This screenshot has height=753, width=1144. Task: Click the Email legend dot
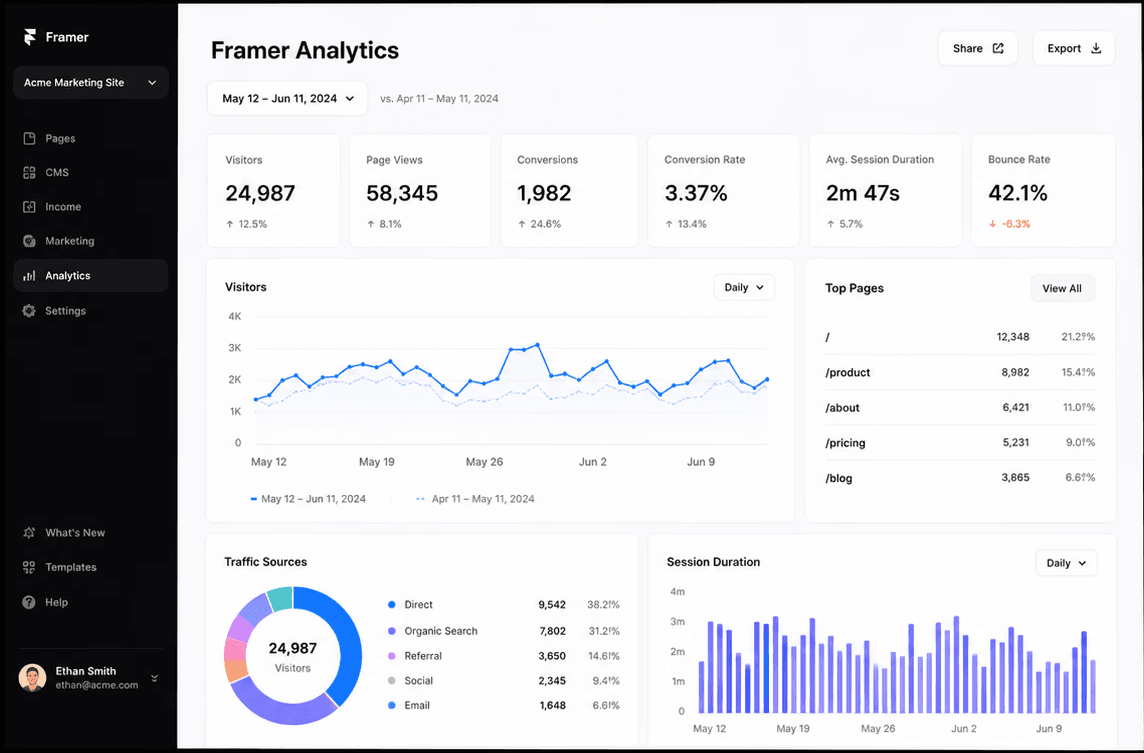point(392,706)
